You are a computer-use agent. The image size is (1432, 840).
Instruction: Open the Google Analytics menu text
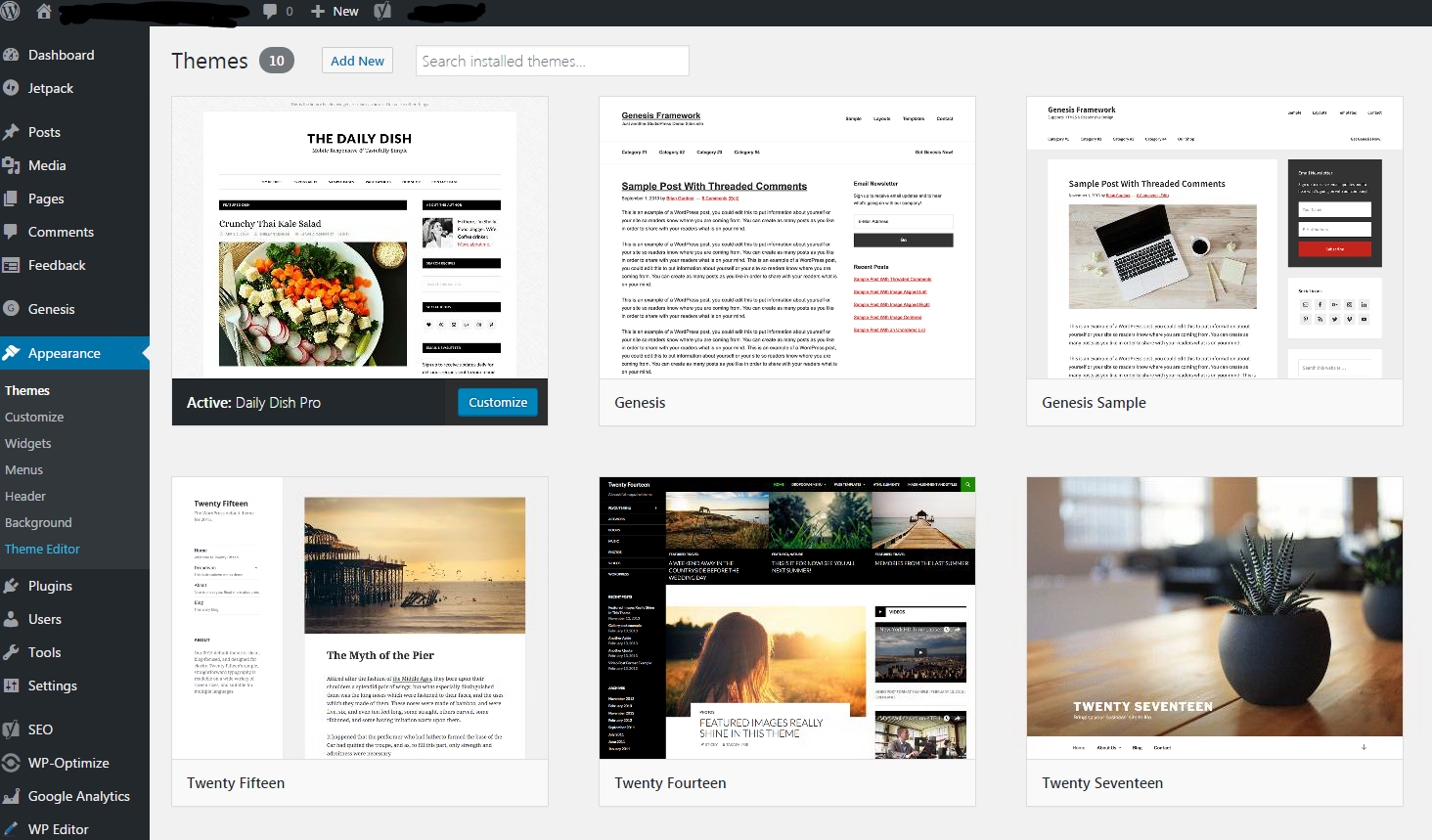click(x=79, y=796)
